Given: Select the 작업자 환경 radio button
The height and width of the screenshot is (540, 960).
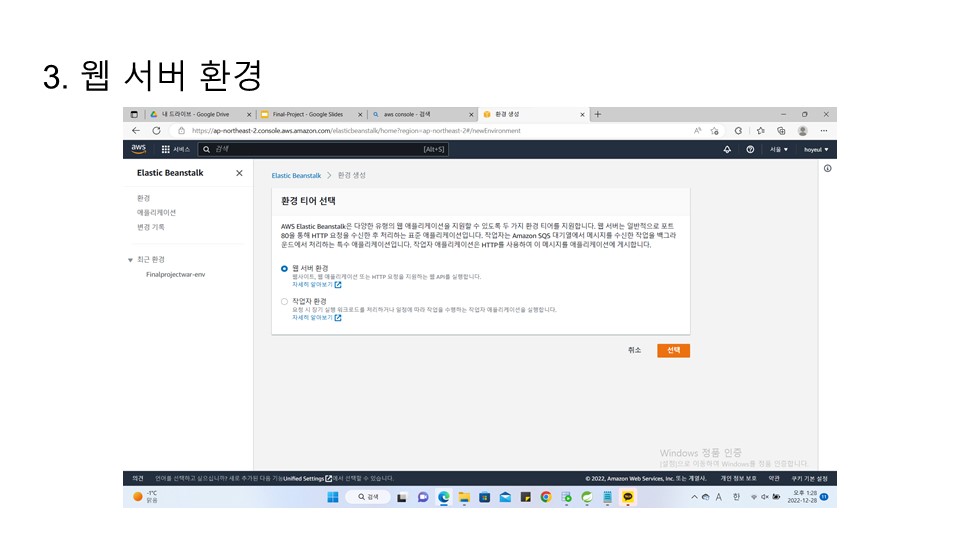Looking at the screenshot, I should click(284, 301).
